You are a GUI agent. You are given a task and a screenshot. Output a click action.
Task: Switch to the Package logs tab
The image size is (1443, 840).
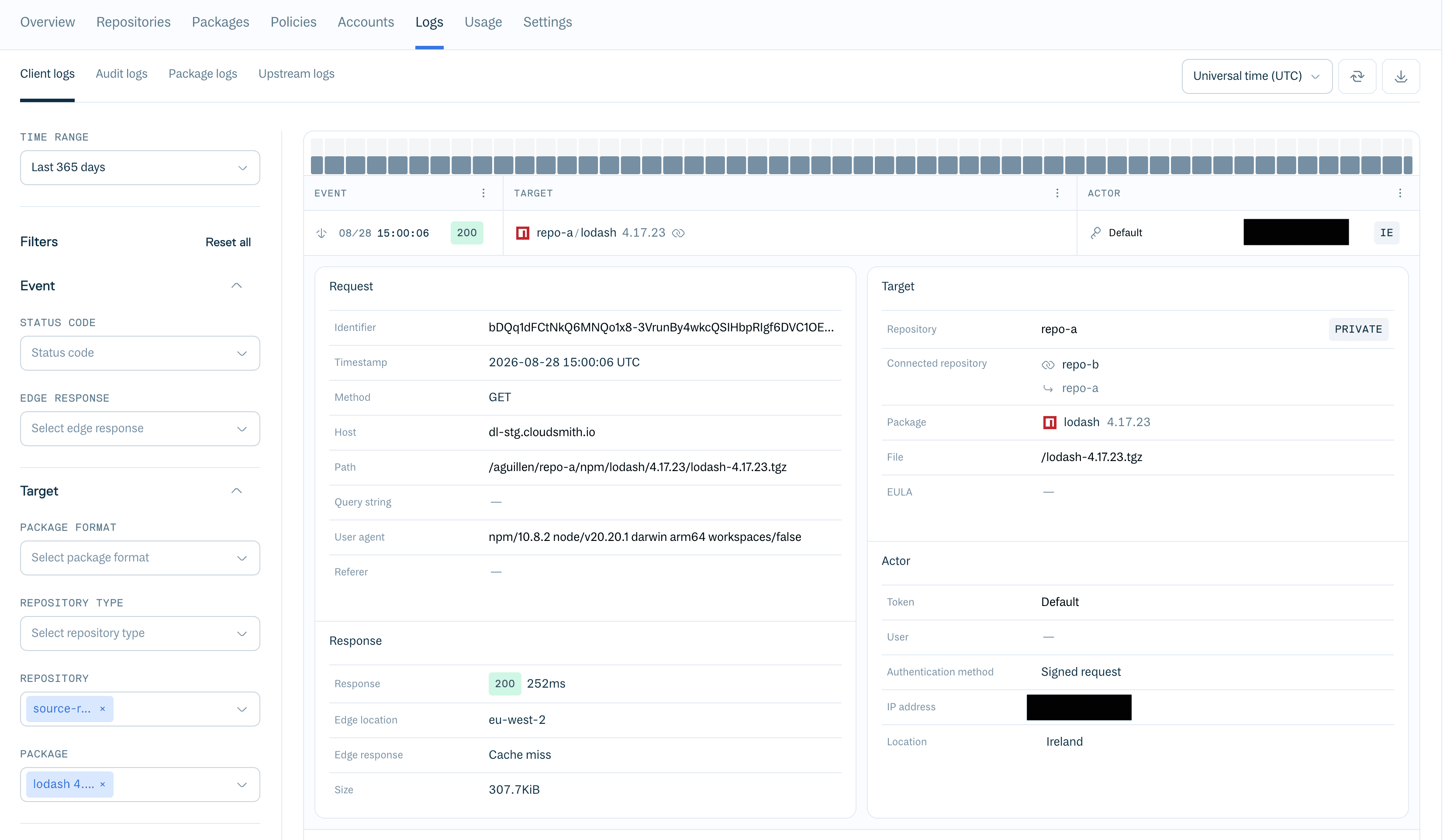point(203,74)
